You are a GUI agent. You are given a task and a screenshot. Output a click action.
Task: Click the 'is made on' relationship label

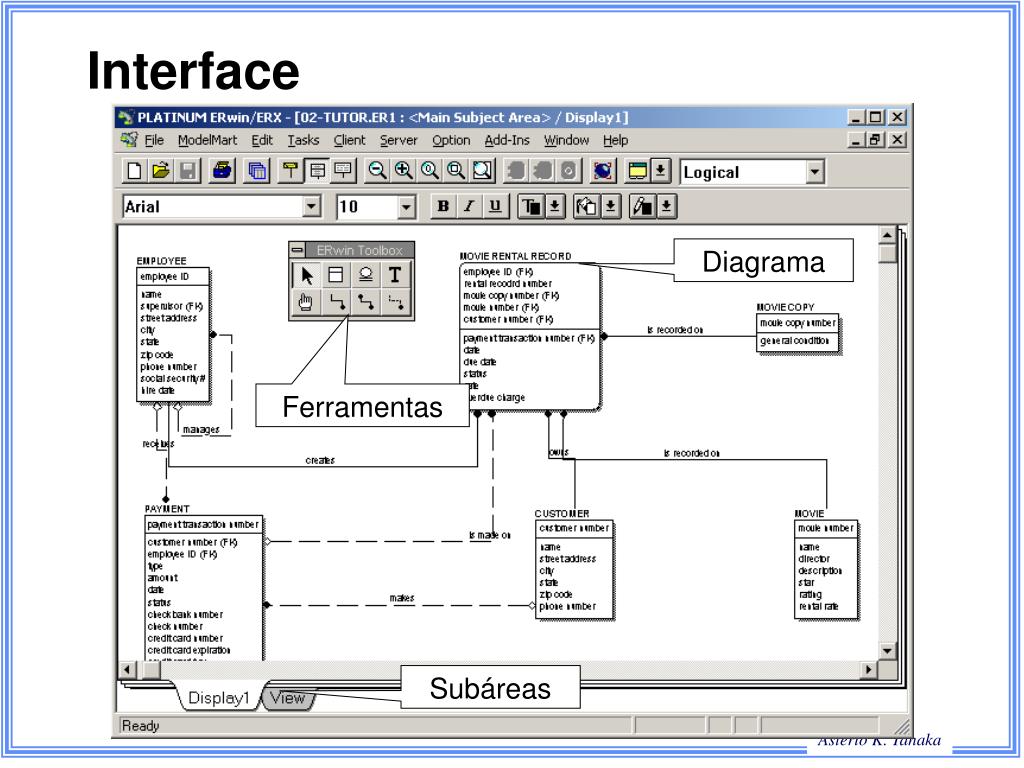click(490, 535)
